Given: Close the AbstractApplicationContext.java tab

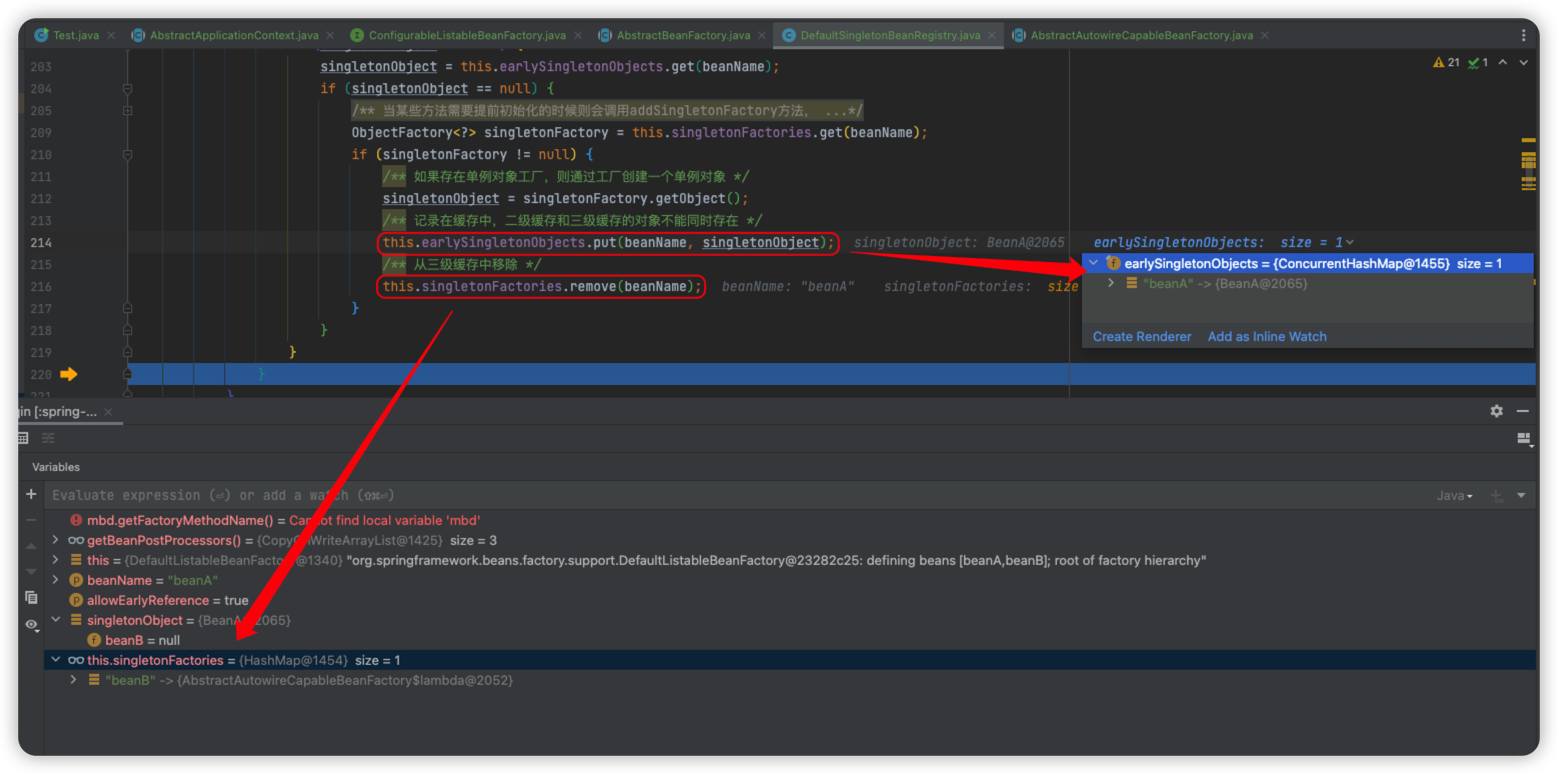Looking at the screenshot, I should click(330, 36).
